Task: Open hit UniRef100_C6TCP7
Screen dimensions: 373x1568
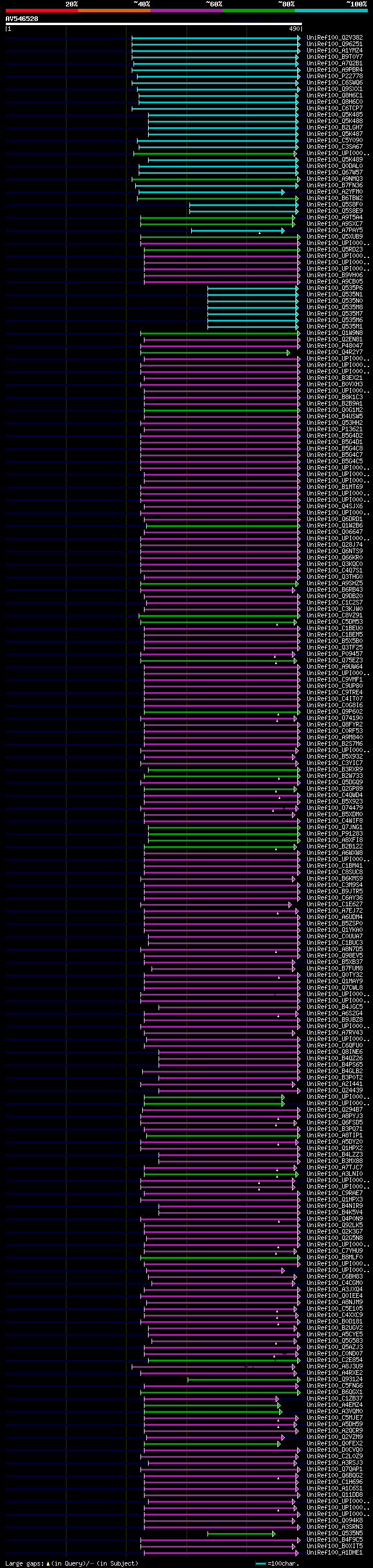Action: [x=335, y=109]
